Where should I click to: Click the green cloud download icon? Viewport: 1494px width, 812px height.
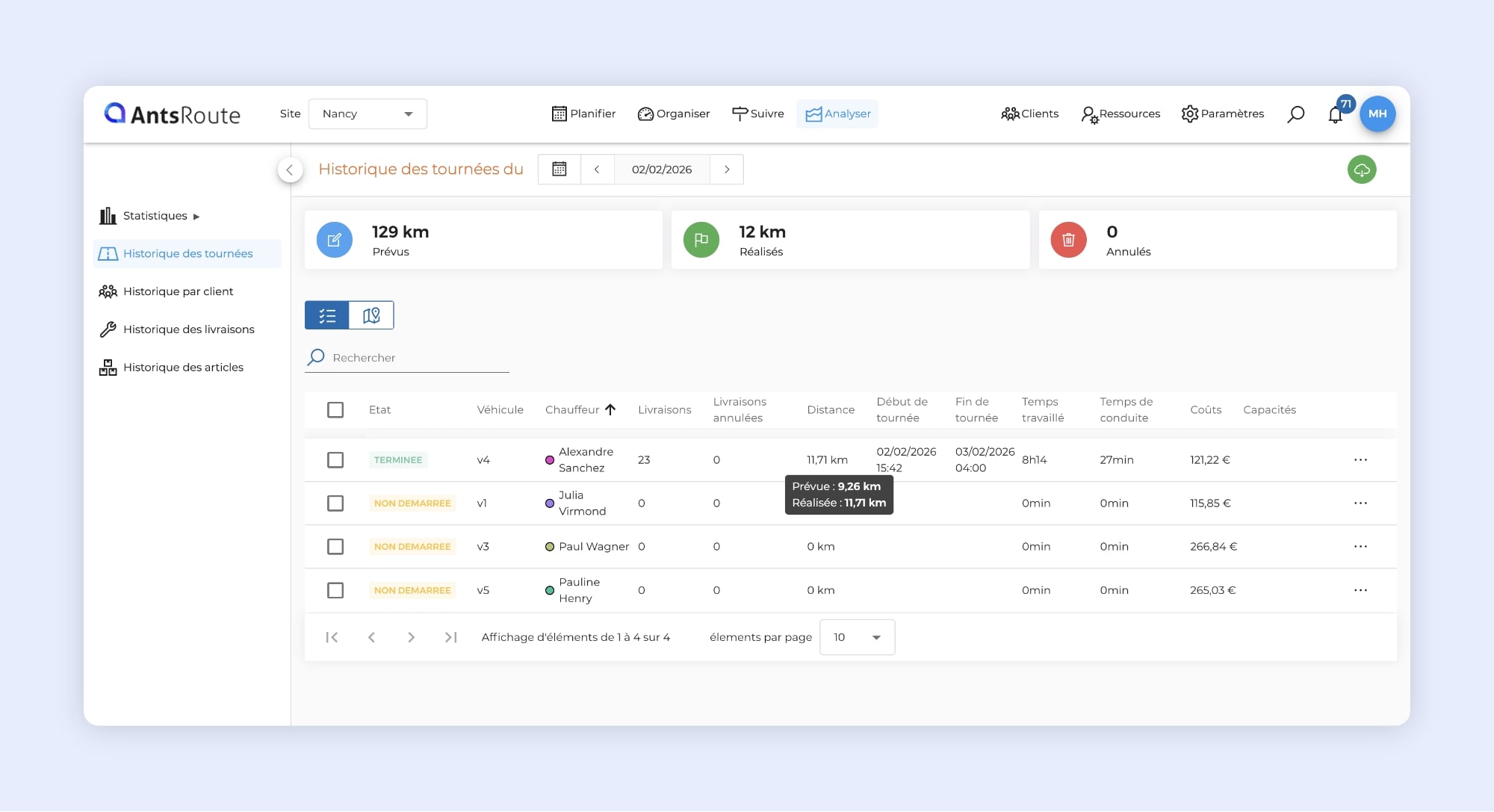(x=1361, y=170)
